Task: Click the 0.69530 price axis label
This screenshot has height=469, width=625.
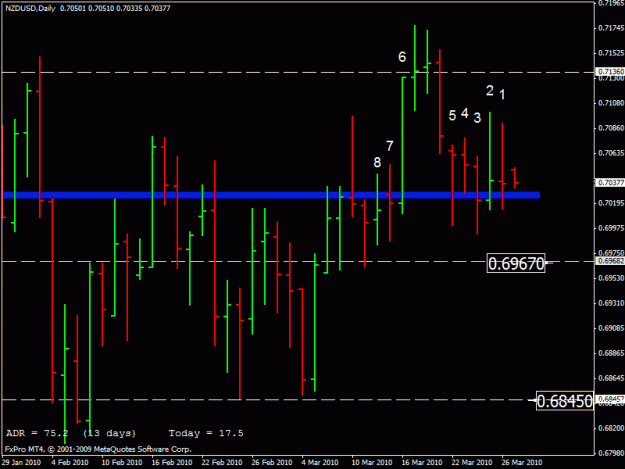Action: click(611, 278)
